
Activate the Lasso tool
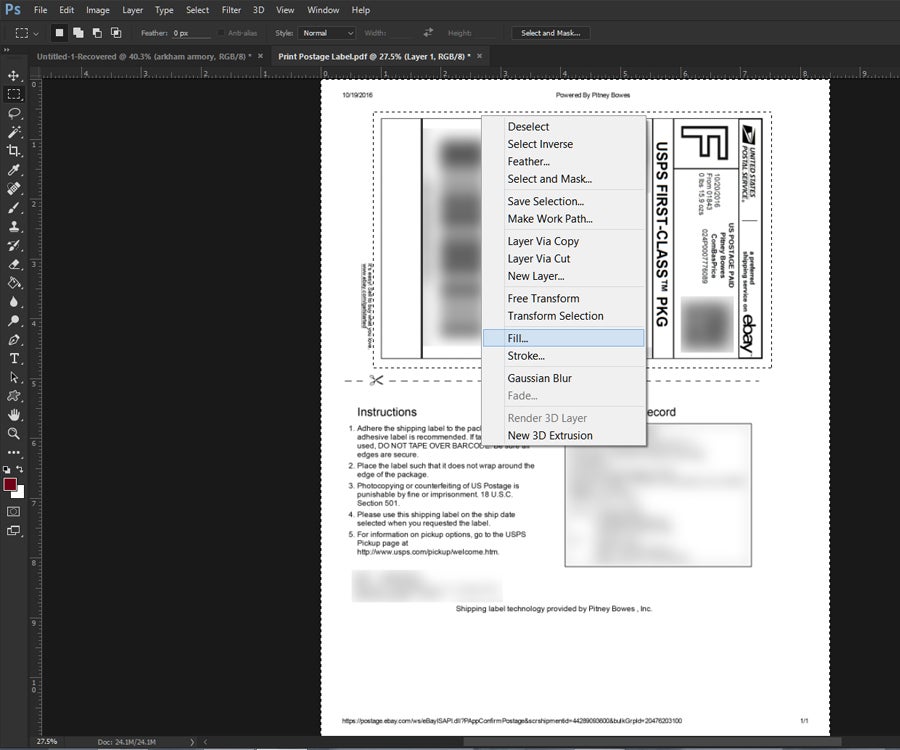pyautogui.click(x=13, y=113)
